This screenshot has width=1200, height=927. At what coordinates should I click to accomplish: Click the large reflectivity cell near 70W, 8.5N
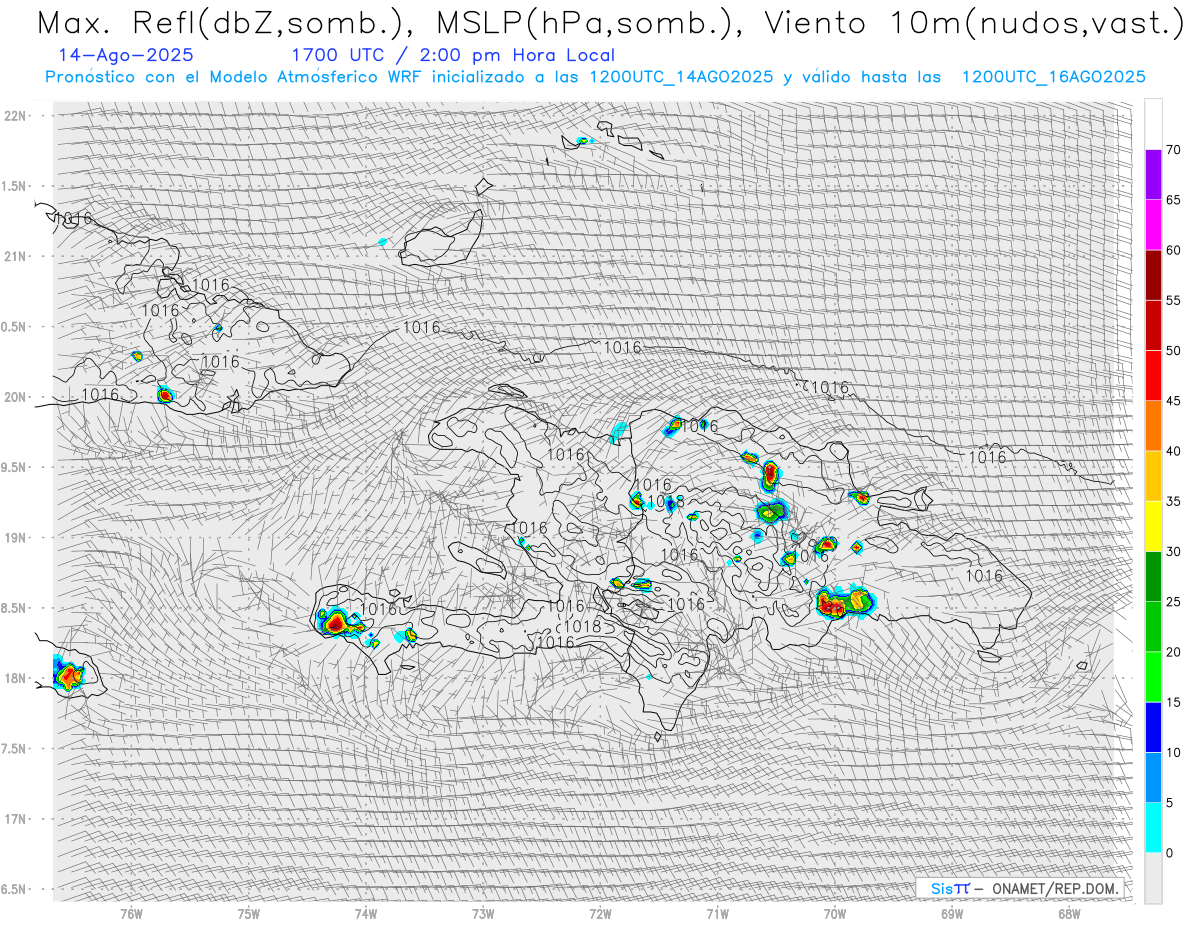[844, 602]
